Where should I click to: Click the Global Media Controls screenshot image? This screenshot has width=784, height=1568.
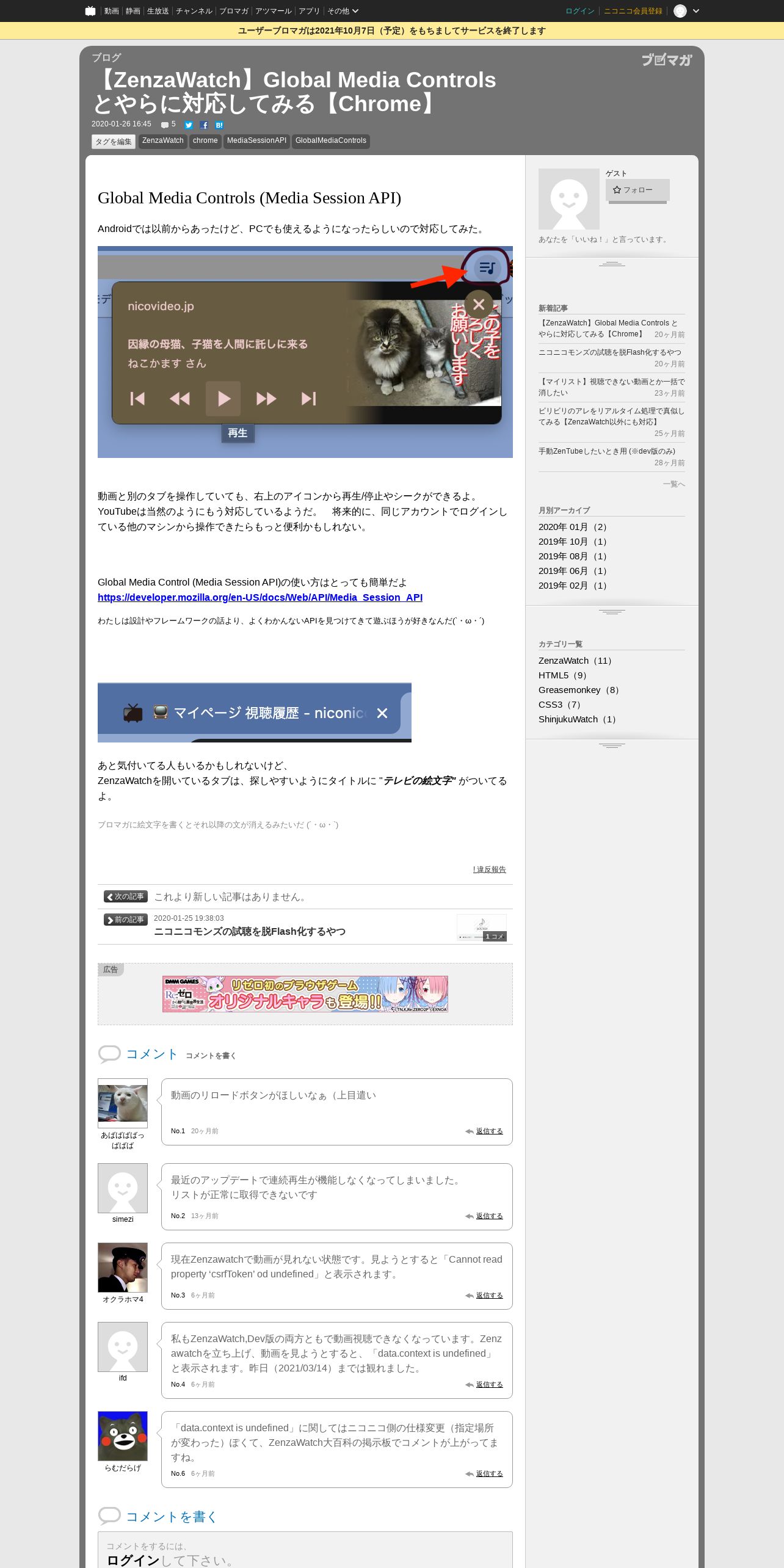coord(305,352)
